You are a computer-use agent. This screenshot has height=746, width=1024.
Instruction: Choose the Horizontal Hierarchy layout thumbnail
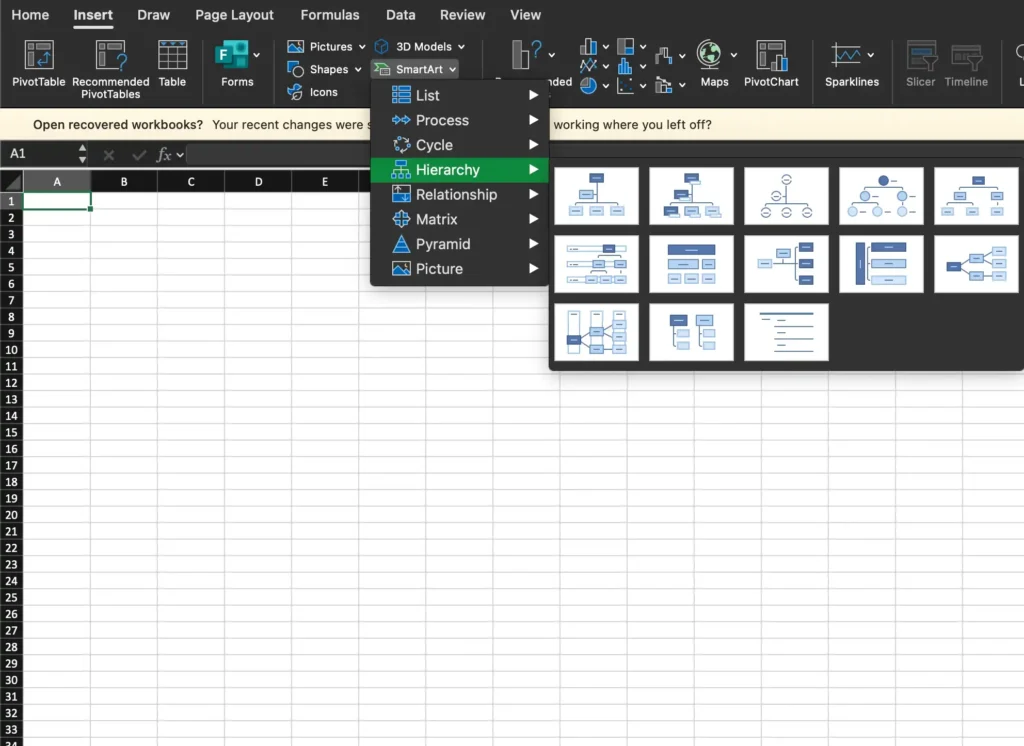click(976, 264)
